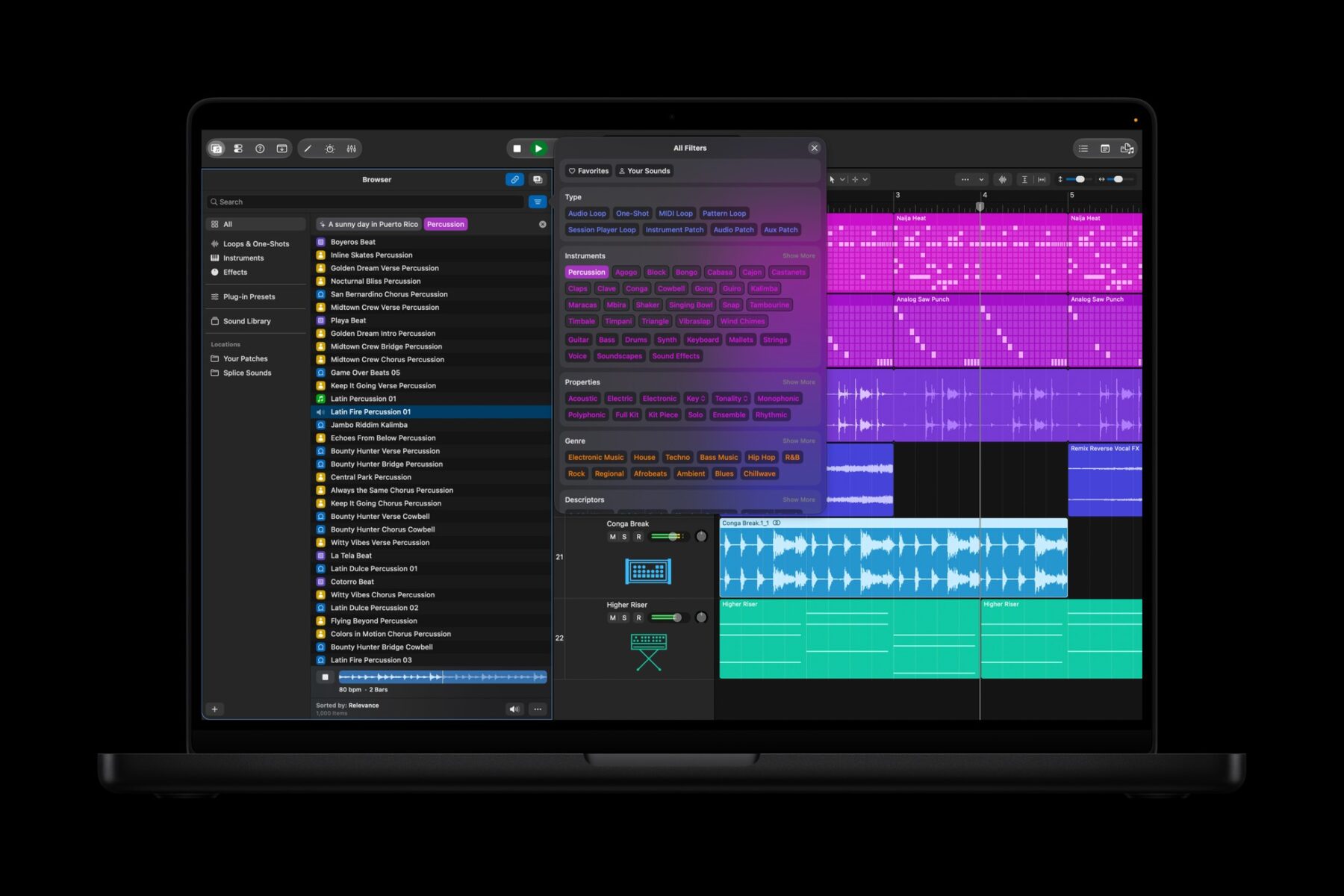The image size is (1344, 896).
Task: Open the Key property dropdown
Action: 695,399
